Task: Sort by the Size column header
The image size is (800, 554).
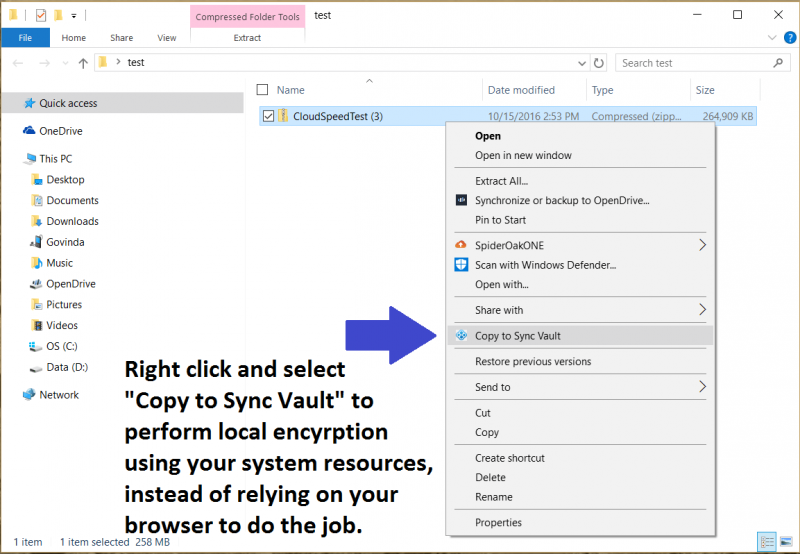Action: point(725,90)
